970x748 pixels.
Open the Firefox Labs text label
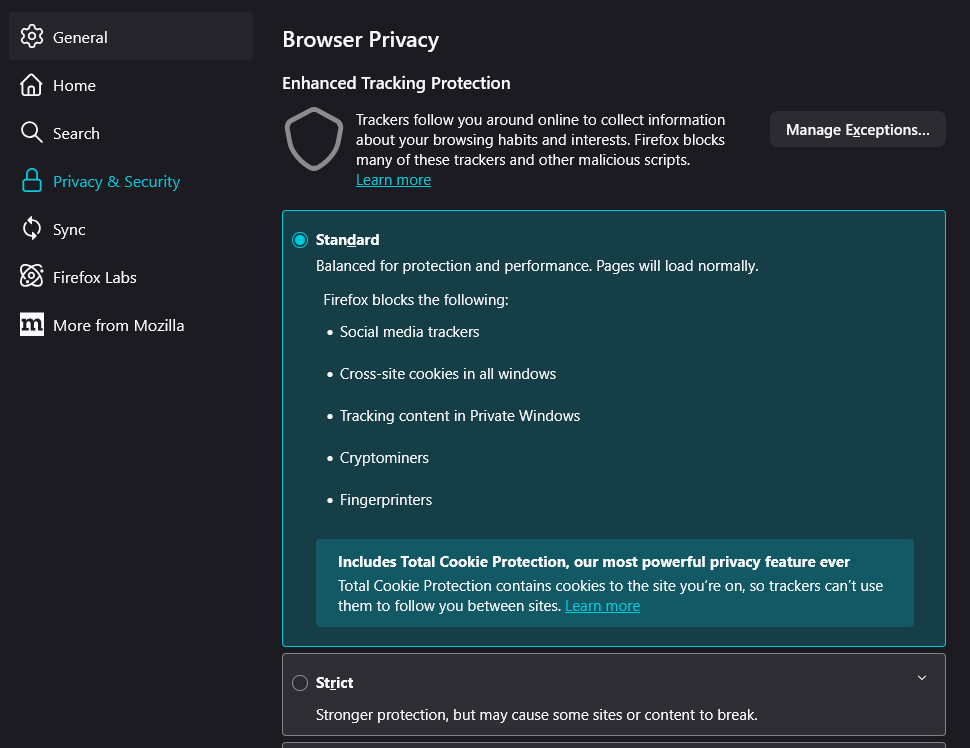click(x=95, y=277)
